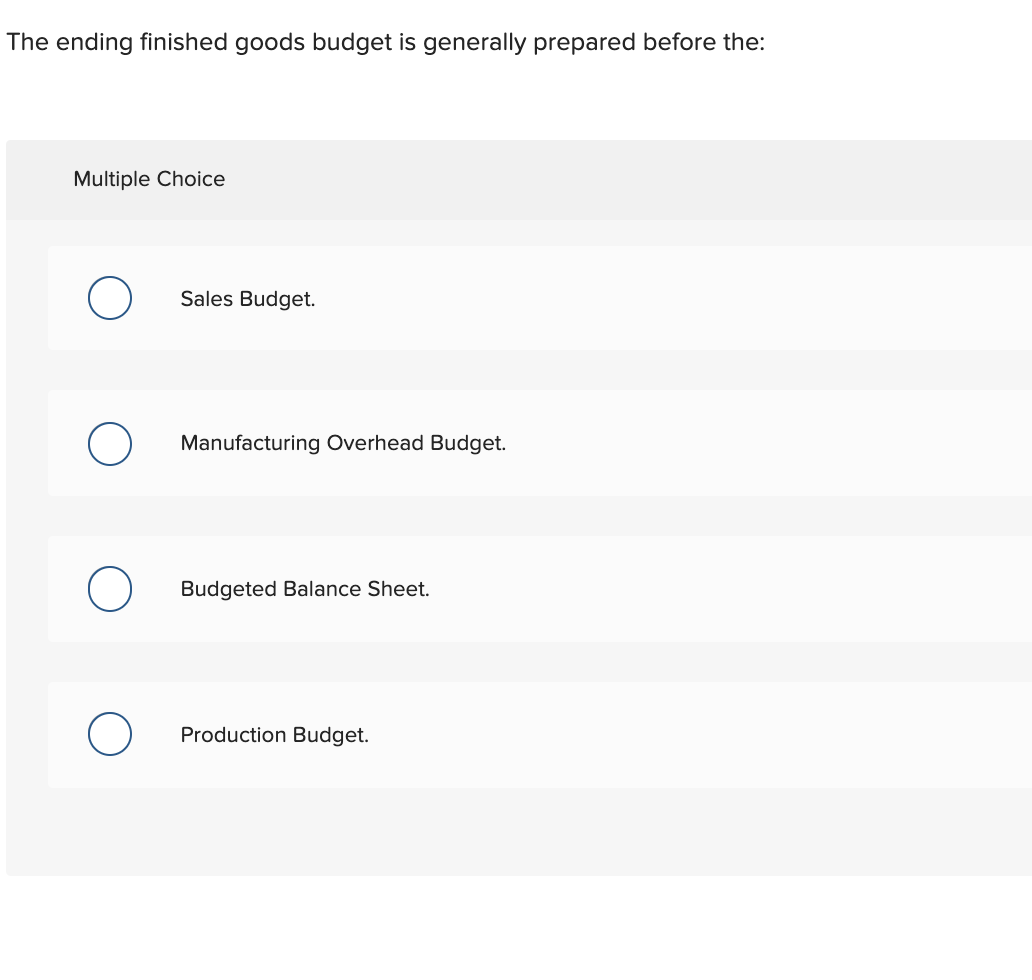Click the Budgeted Balance Sheet answer text
The height and width of the screenshot is (980, 1032).
[x=304, y=589]
